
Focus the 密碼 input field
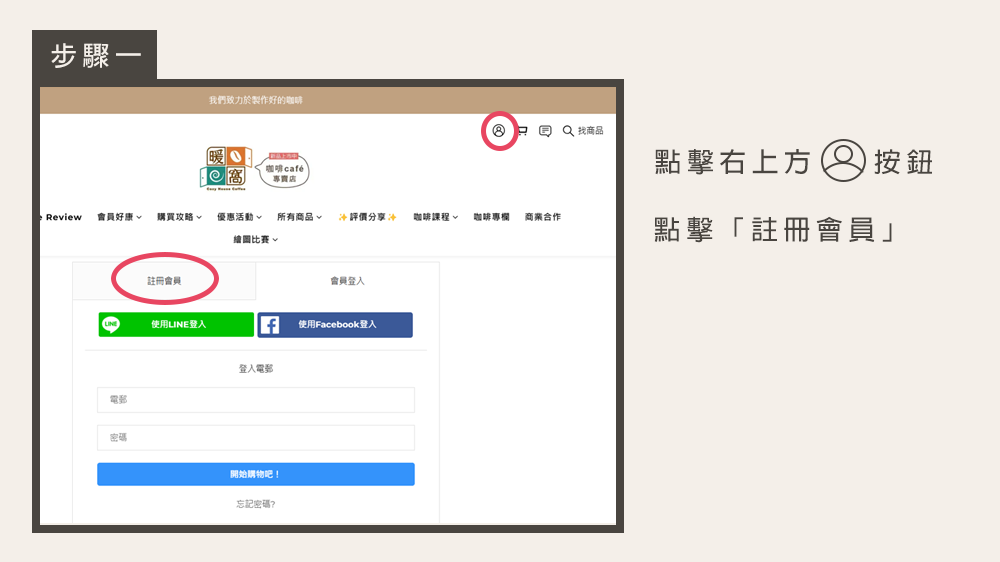click(x=256, y=438)
